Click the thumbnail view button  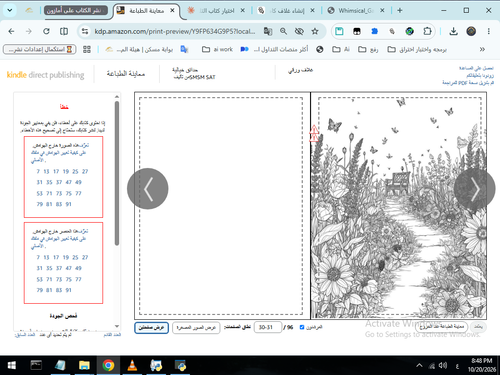pos(196,328)
